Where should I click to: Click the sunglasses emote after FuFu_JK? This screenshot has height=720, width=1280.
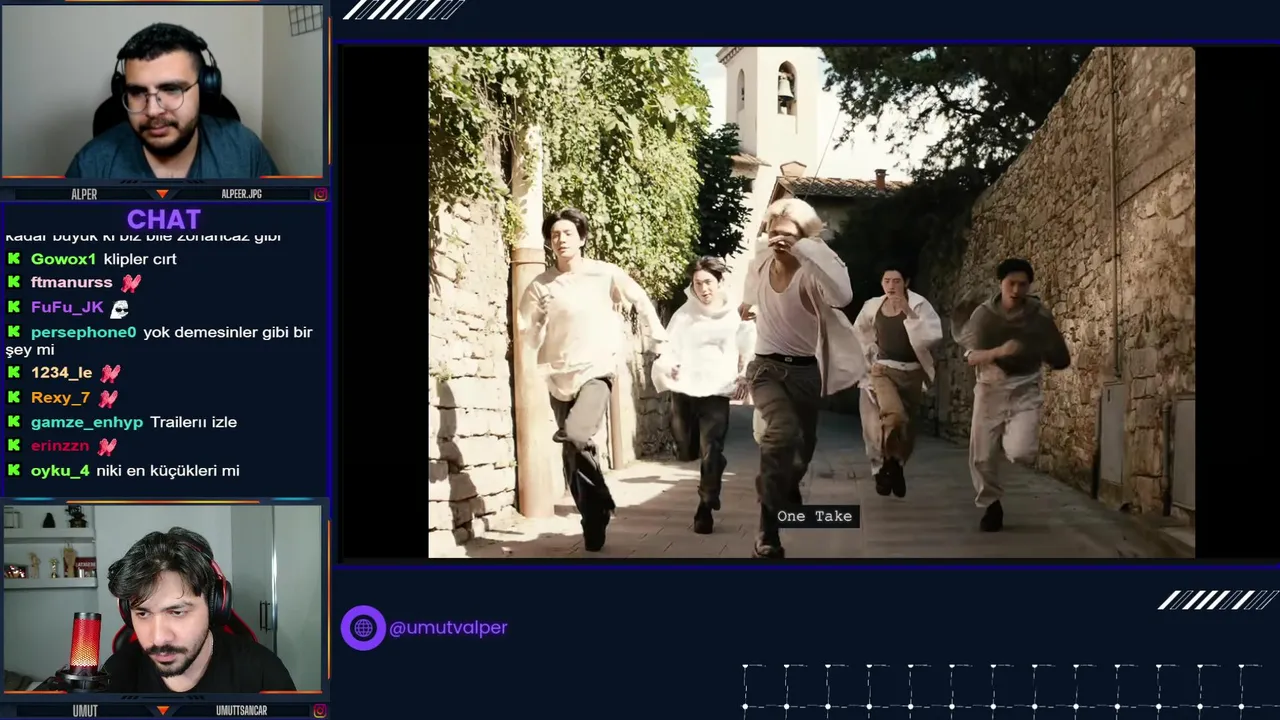[x=119, y=308]
